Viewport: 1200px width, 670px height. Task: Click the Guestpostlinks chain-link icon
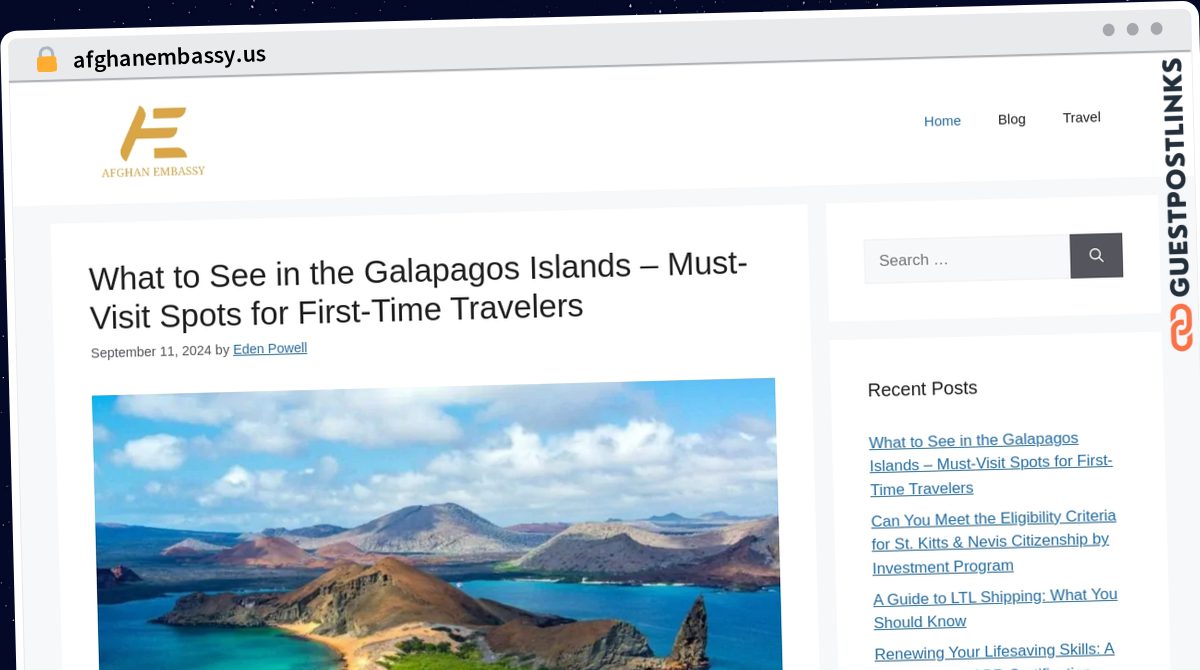1181,328
